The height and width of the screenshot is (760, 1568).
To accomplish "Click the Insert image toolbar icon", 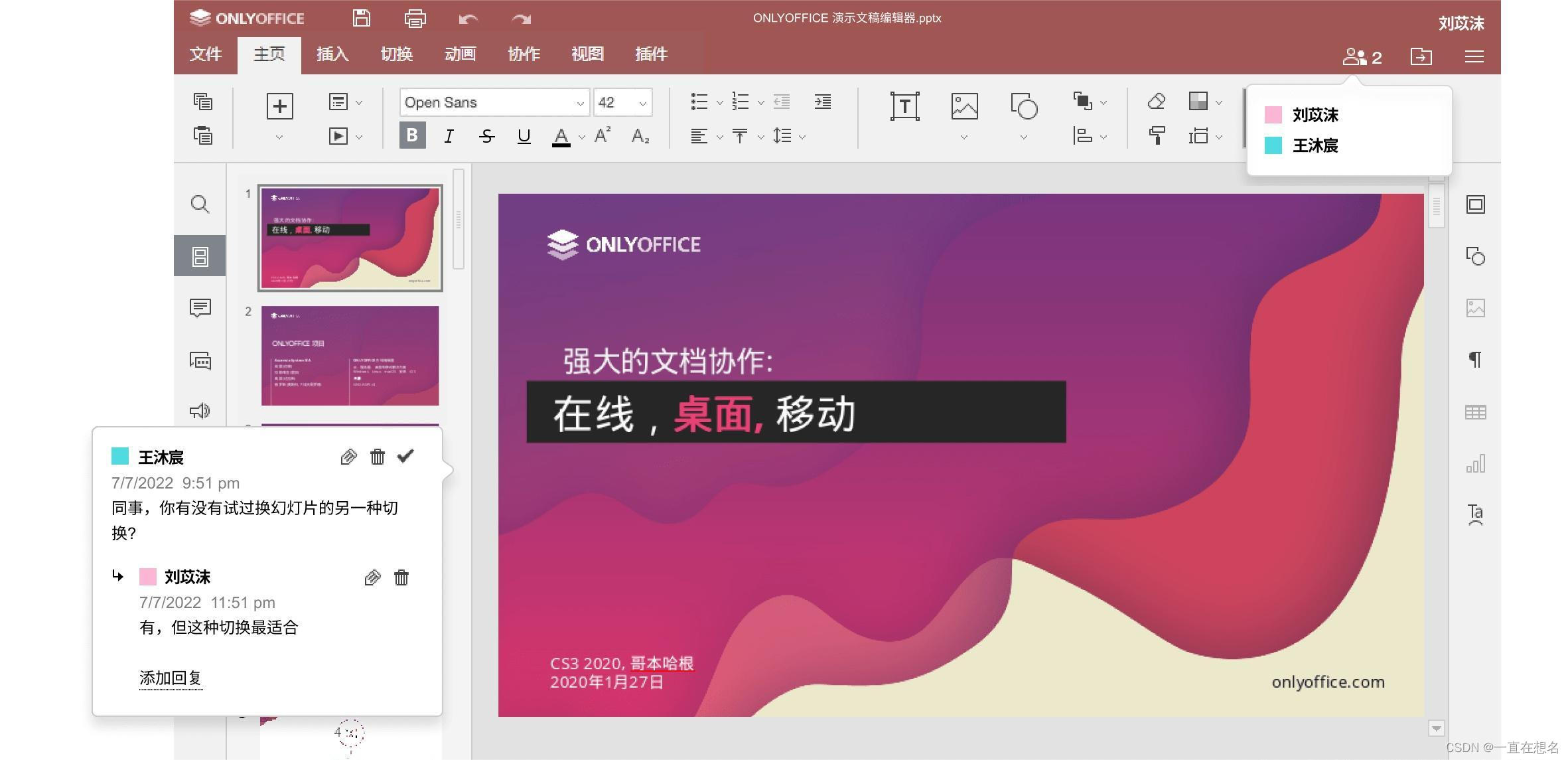I will [963, 106].
